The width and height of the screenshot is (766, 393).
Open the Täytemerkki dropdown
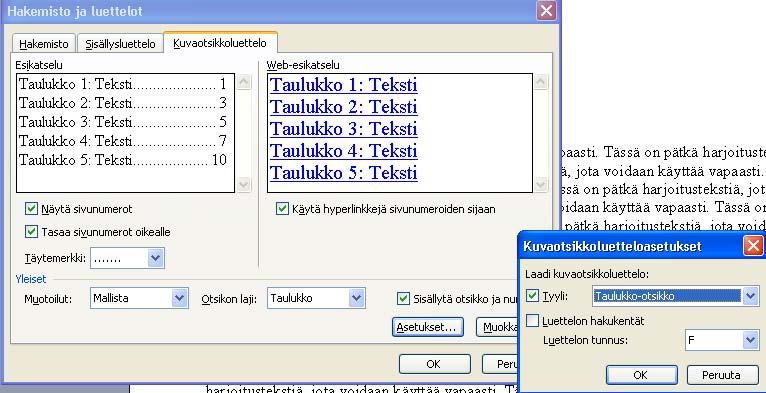tap(155, 258)
